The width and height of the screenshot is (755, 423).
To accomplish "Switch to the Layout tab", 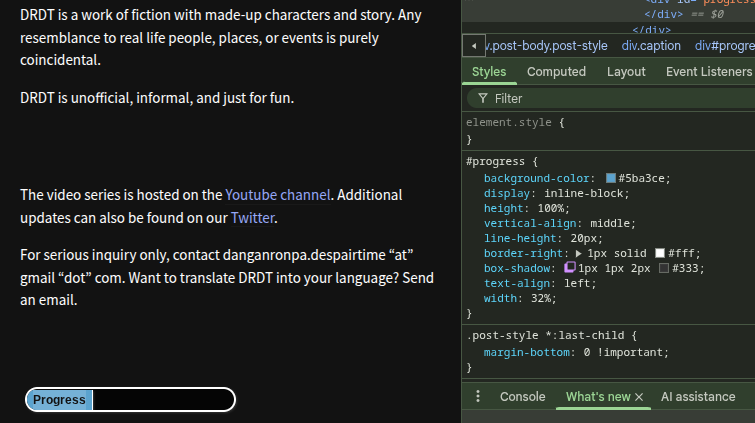I will coord(626,72).
